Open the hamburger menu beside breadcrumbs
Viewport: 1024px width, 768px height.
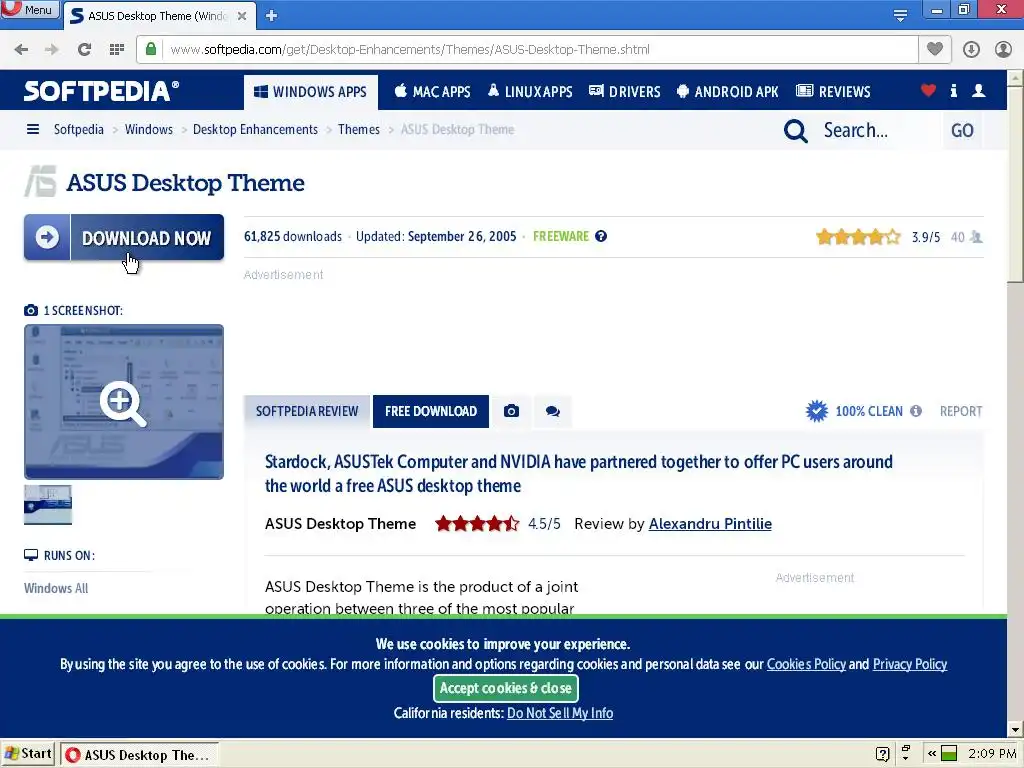tap(33, 129)
